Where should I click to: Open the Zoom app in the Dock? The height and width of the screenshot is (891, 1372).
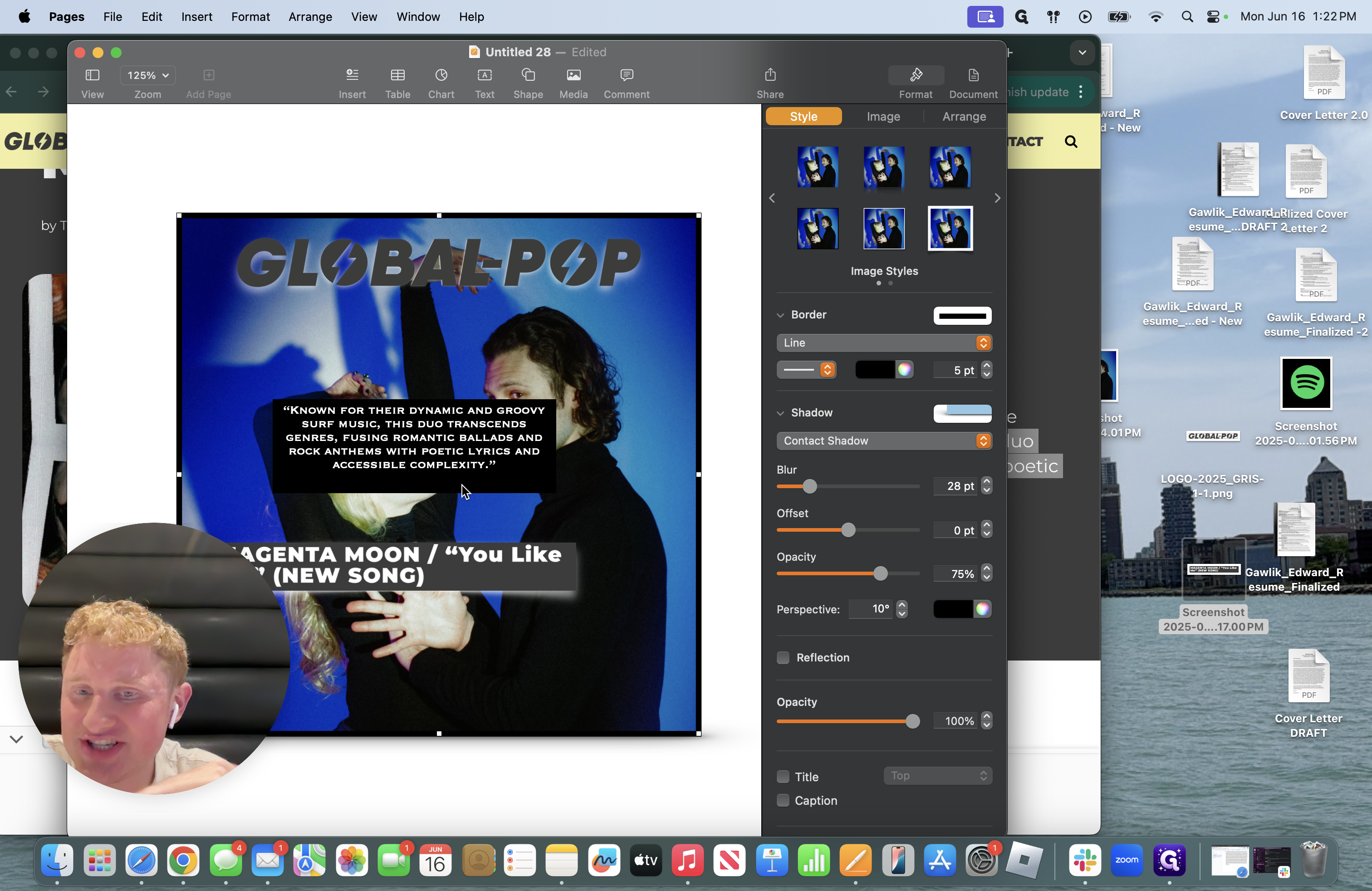tap(1127, 861)
